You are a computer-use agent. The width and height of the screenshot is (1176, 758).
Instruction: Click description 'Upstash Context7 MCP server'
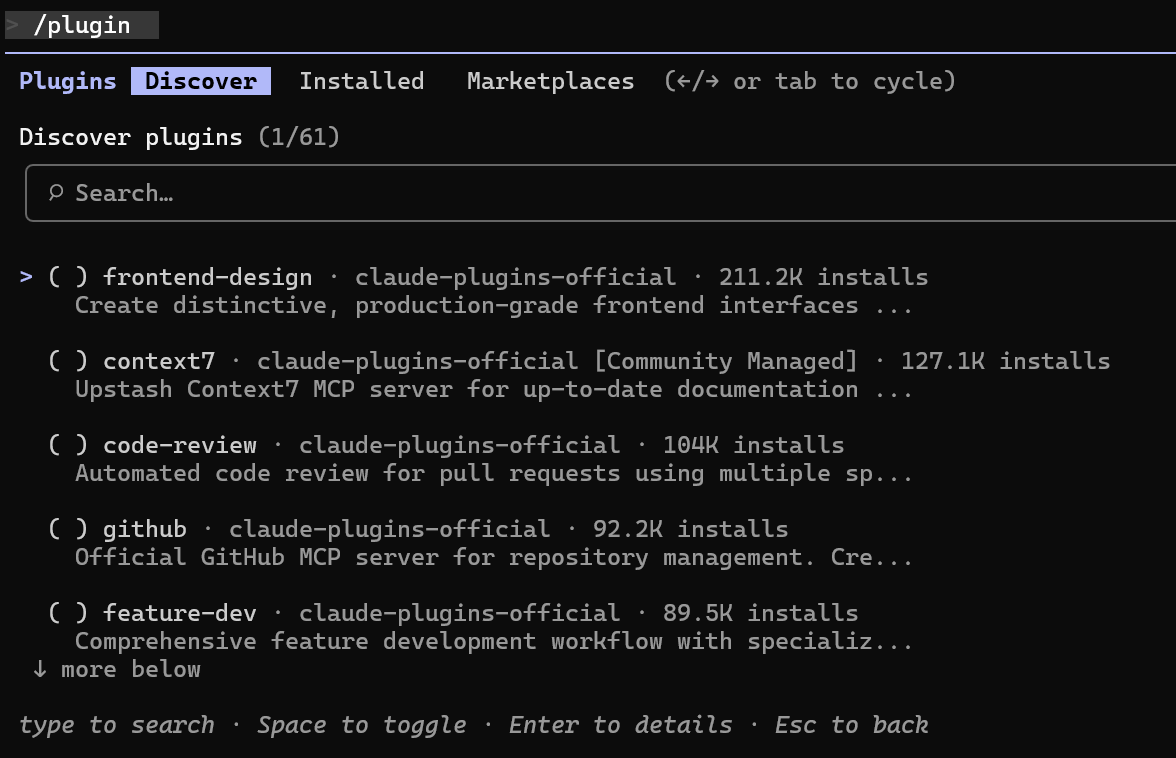263,390
